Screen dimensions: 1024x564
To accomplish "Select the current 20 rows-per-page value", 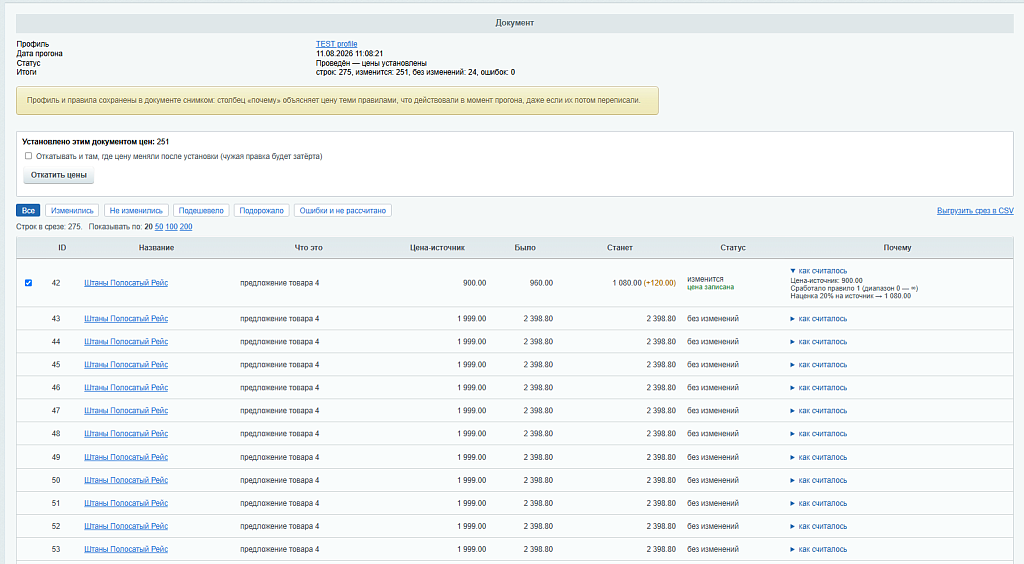I will pyautogui.click(x=148, y=227).
